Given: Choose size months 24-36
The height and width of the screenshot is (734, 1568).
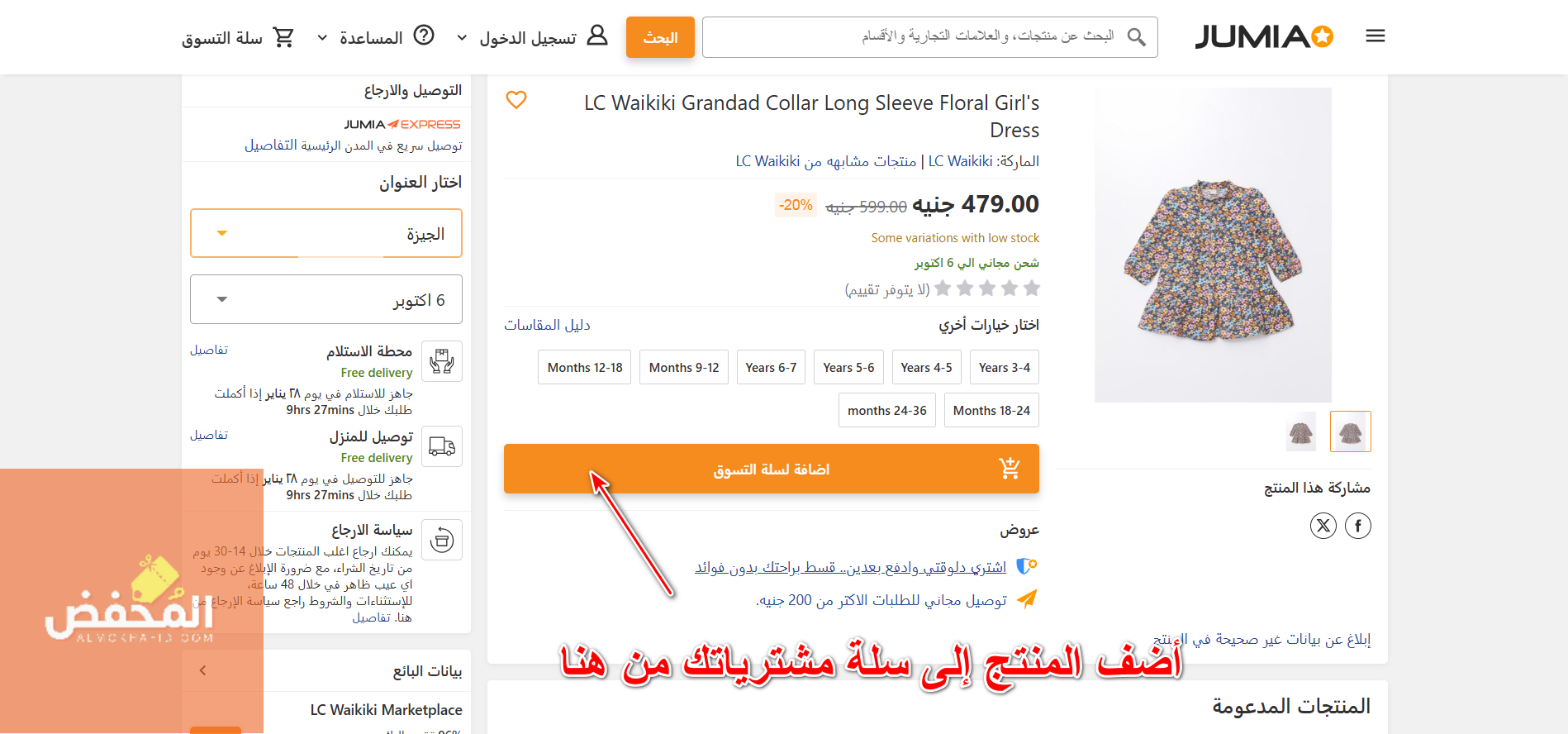Looking at the screenshot, I should point(887,410).
